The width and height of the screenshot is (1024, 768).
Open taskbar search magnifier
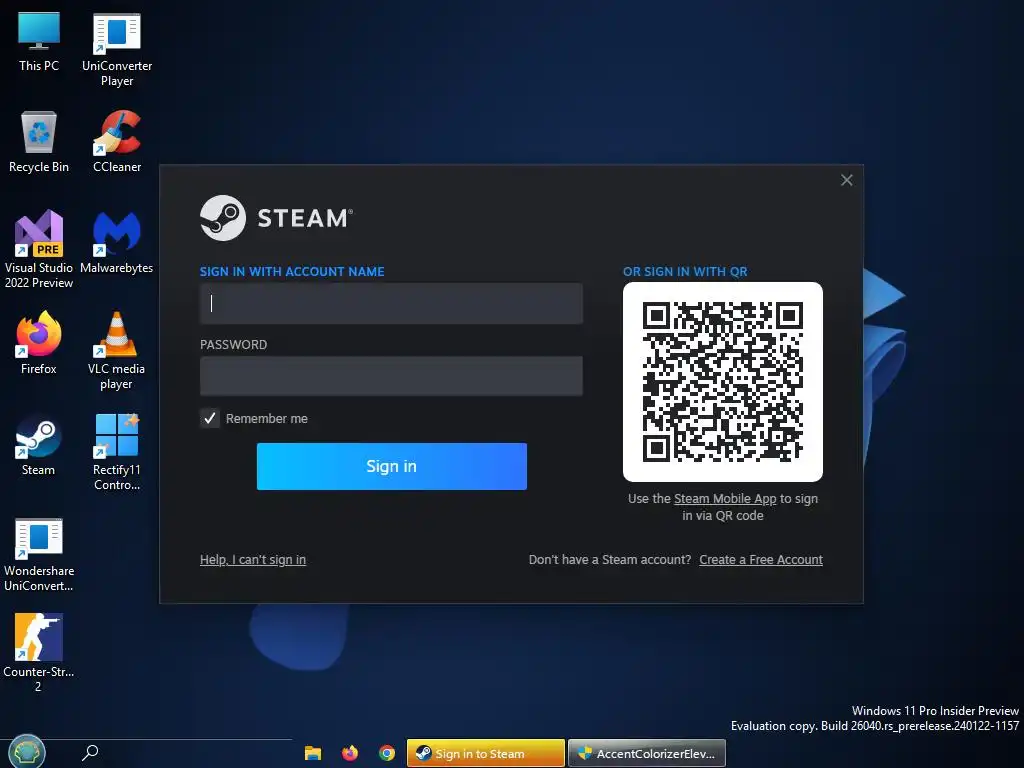pyautogui.click(x=89, y=753)
